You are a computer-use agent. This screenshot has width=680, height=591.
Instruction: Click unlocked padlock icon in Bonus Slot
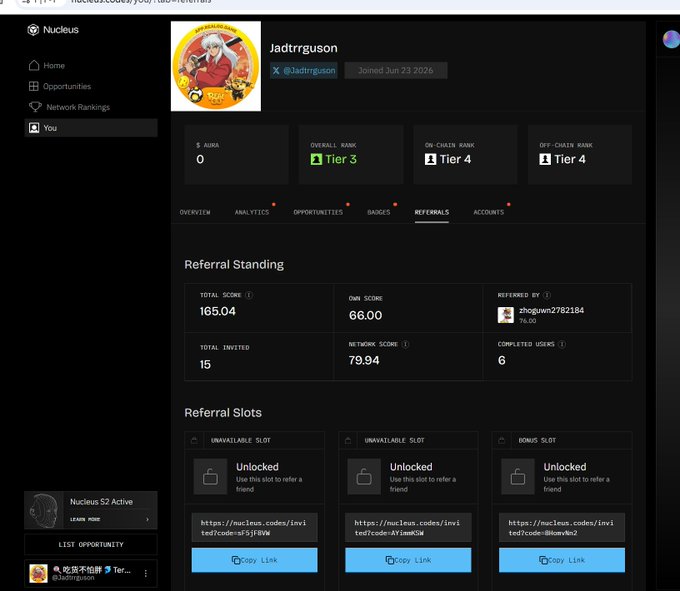tap(518, 477)
